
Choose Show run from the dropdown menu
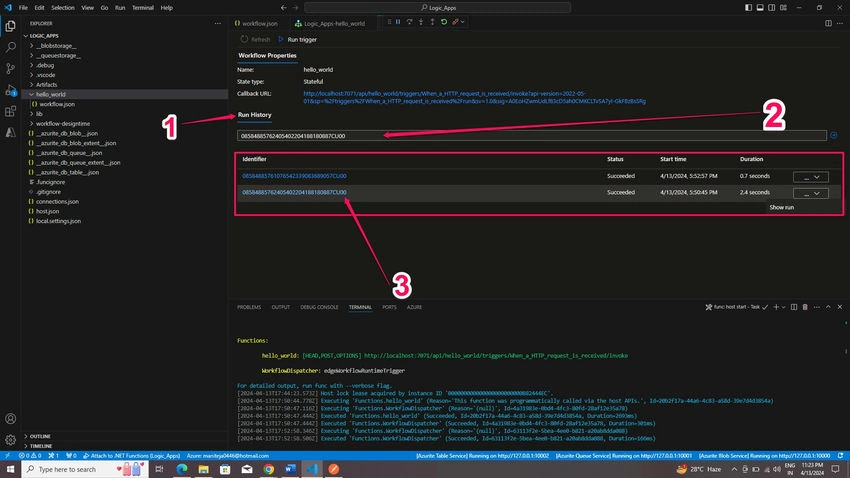782,207
